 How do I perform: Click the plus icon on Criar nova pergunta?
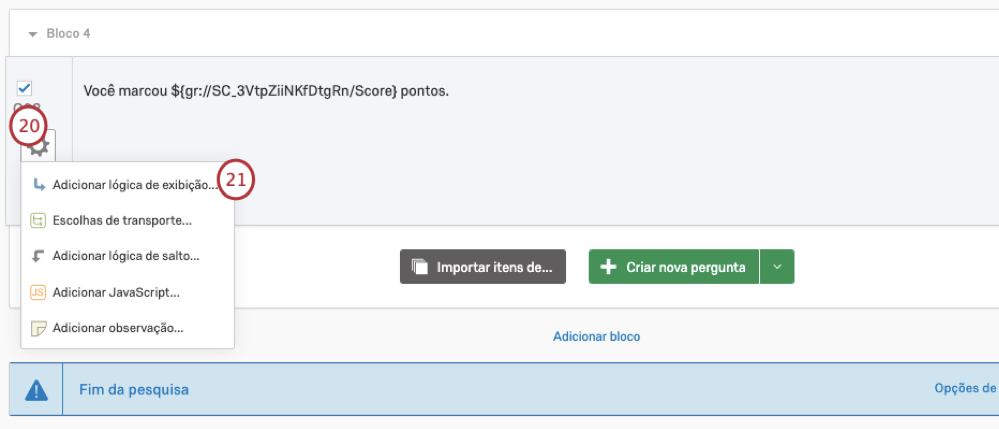(x=608, y=267)
